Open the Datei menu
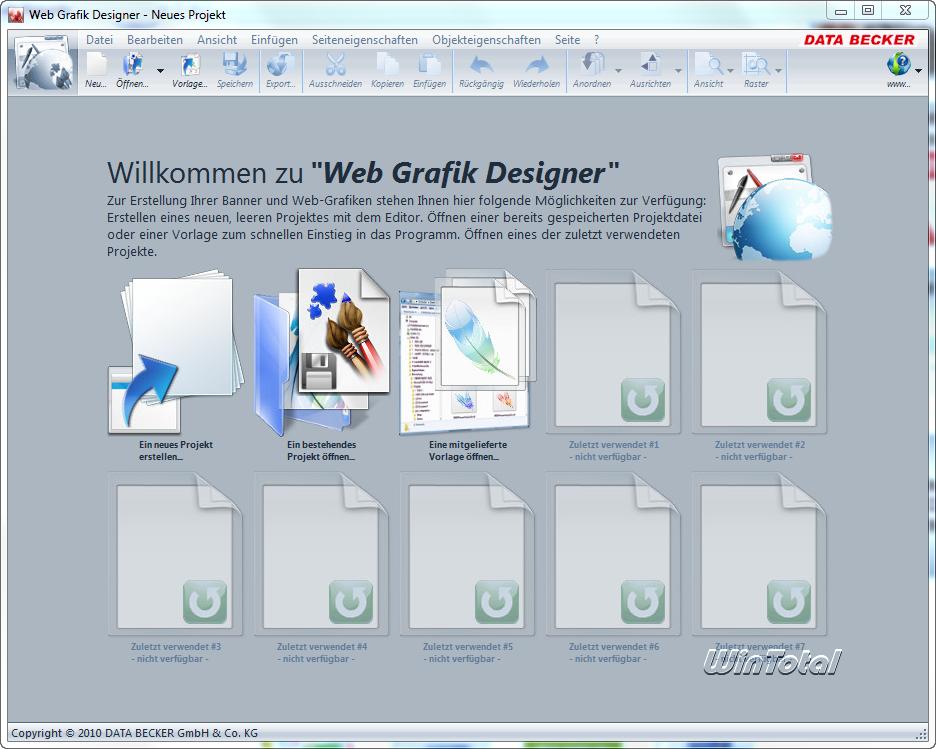The height and width of the screenshot is (749, 936). point(99,40)
